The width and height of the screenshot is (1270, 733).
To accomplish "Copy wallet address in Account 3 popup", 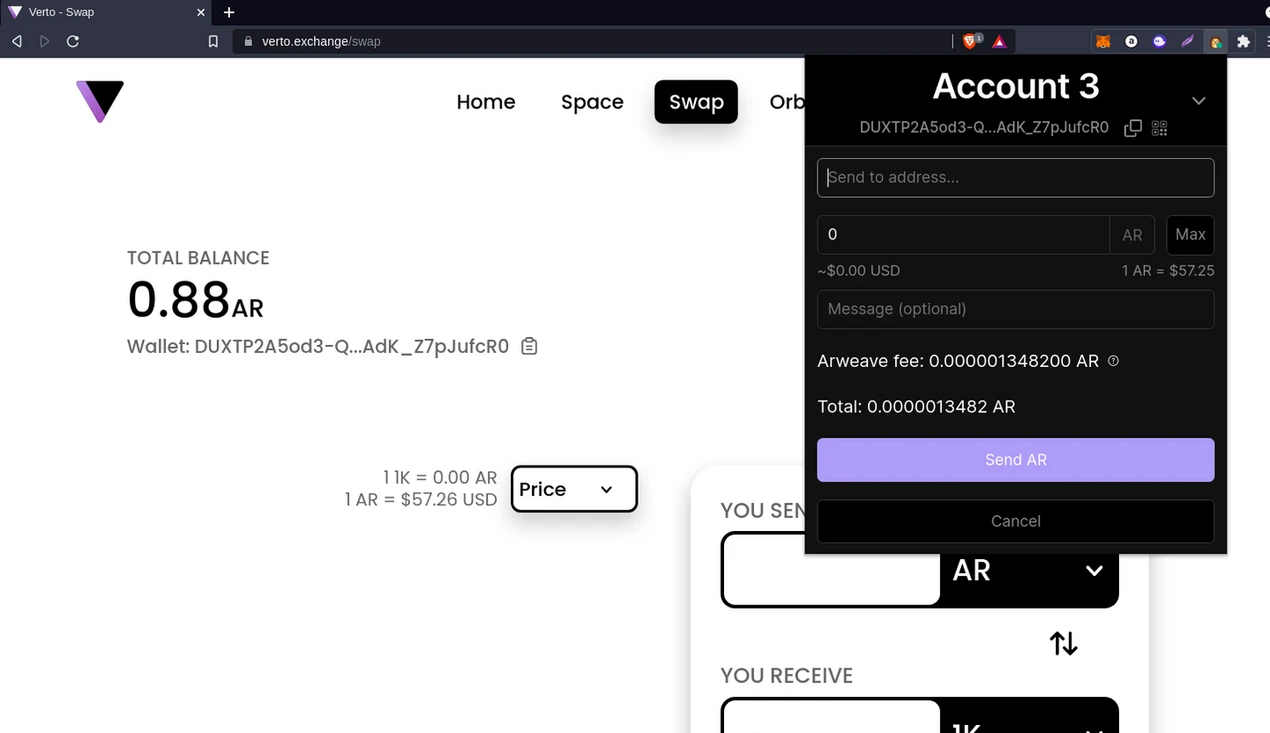I will [1132, 128].
